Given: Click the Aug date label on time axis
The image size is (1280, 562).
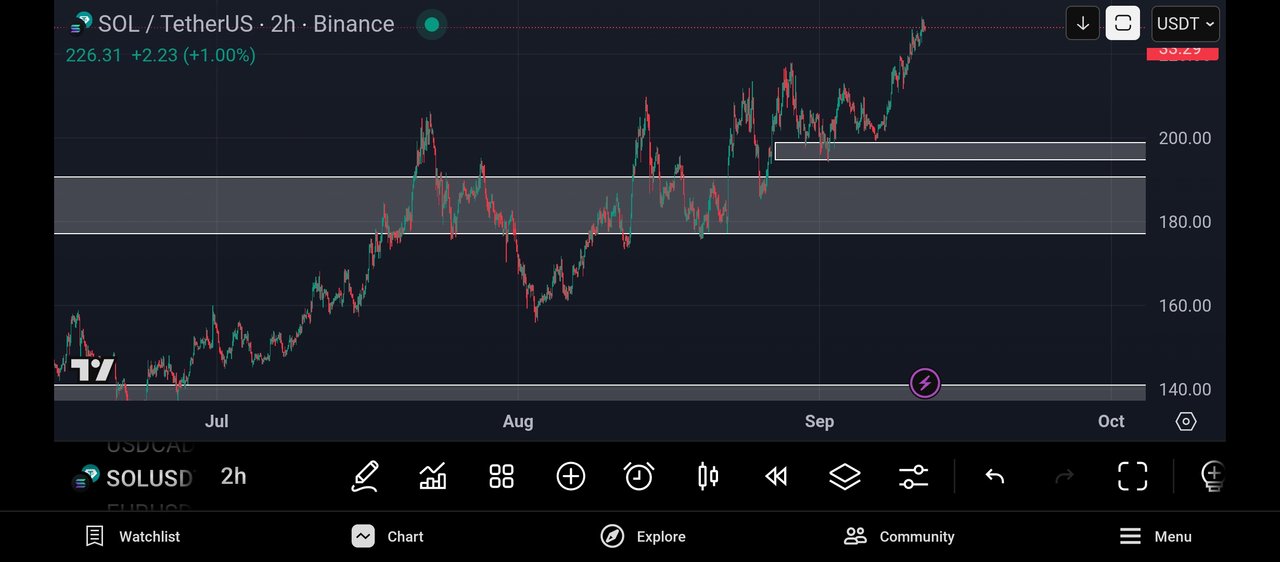Looking at the screenshot, I should (518, 422).
